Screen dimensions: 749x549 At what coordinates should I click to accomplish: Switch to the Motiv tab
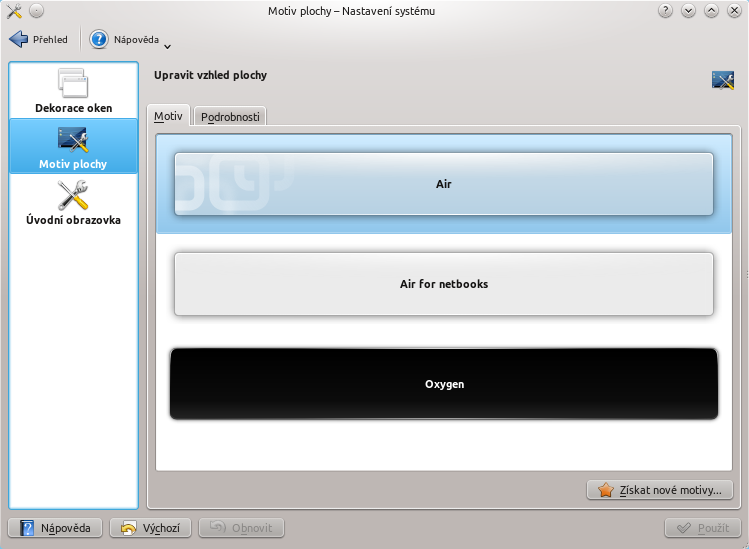coord(168,116)
